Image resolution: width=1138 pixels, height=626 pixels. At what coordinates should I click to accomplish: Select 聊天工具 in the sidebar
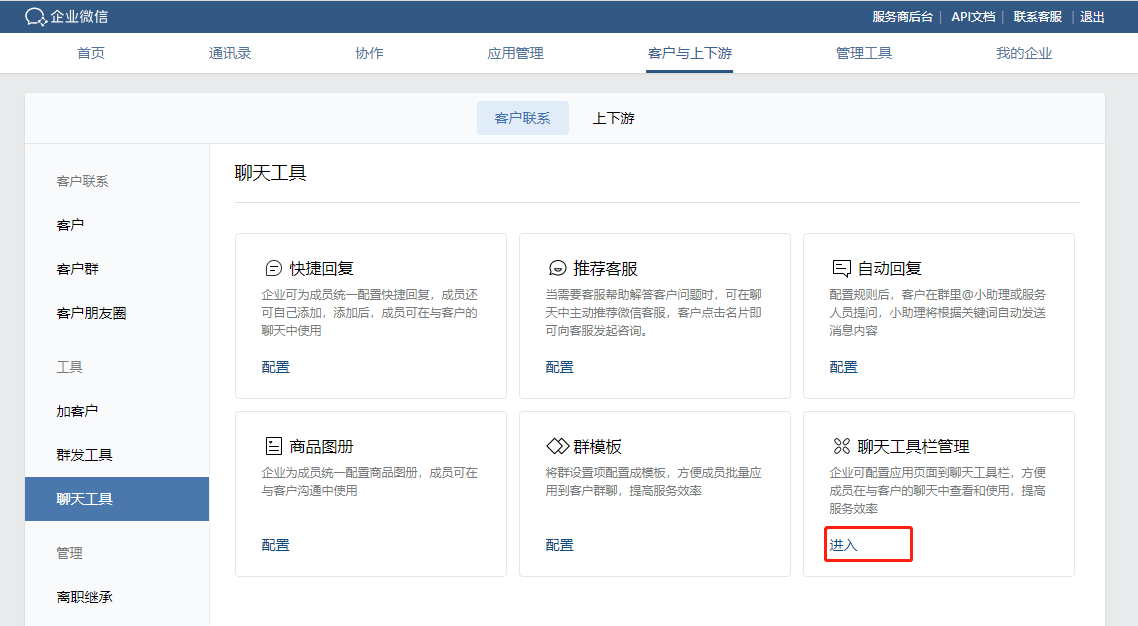click(x=117, y=499)
